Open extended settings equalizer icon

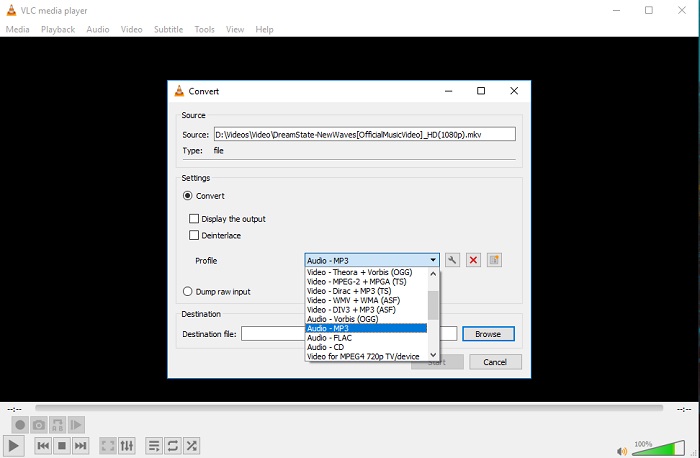126,446
